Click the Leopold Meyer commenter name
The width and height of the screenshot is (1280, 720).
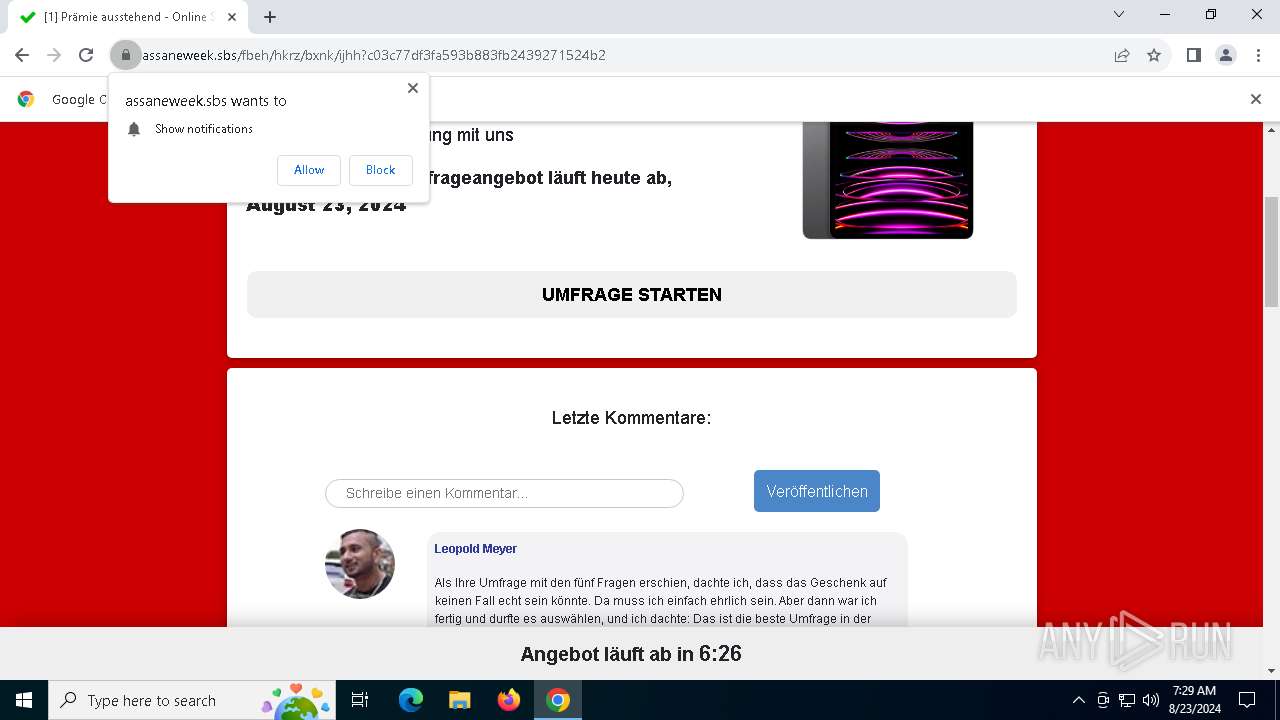[x=475, y=549]
